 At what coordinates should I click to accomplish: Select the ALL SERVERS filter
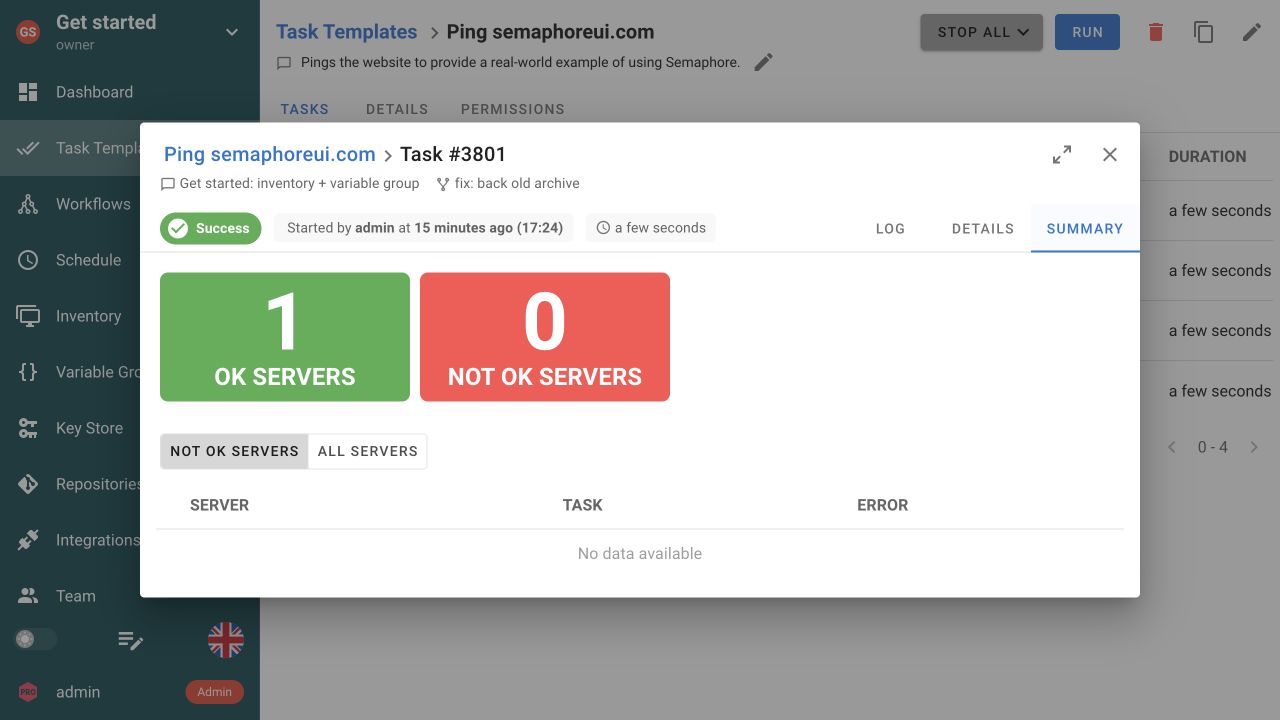click(x=368, y=451)
